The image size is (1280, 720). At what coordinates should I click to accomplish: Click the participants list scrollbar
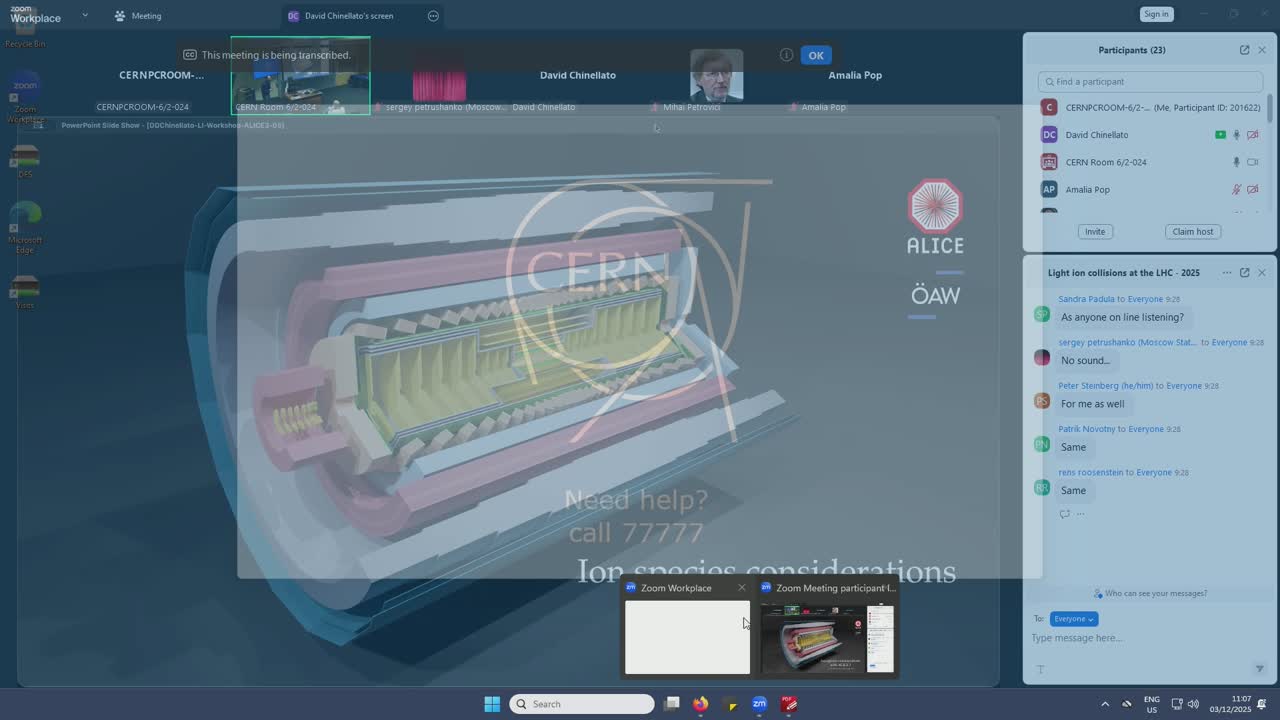point(1270,110)
